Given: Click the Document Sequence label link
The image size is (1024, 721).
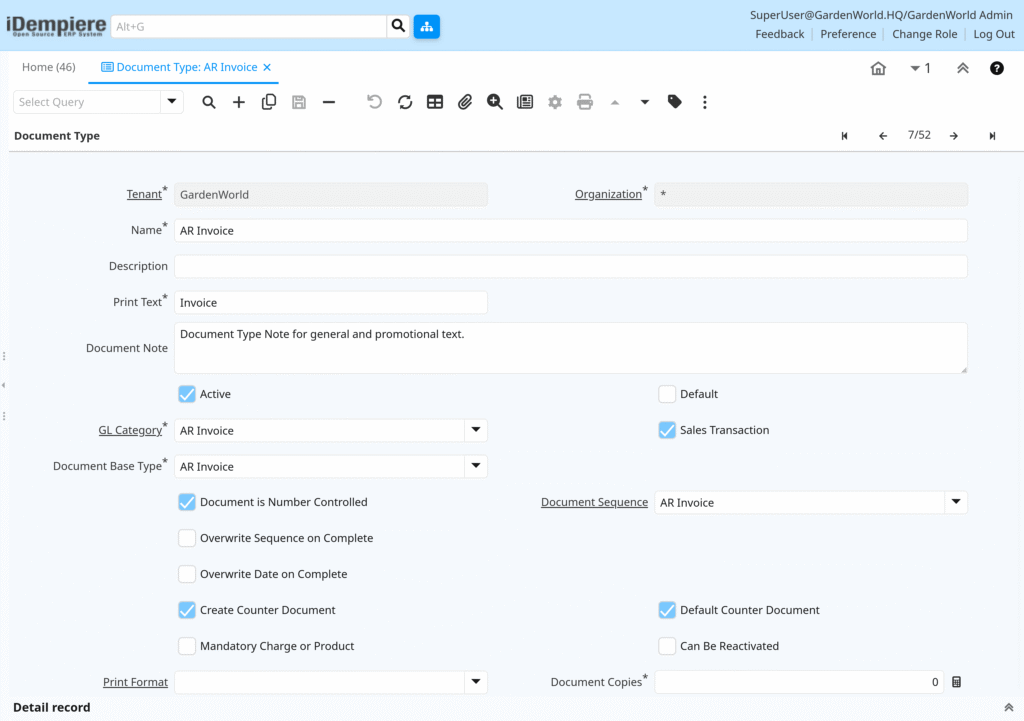Looking at the screenshot, I should click(594, 502).
